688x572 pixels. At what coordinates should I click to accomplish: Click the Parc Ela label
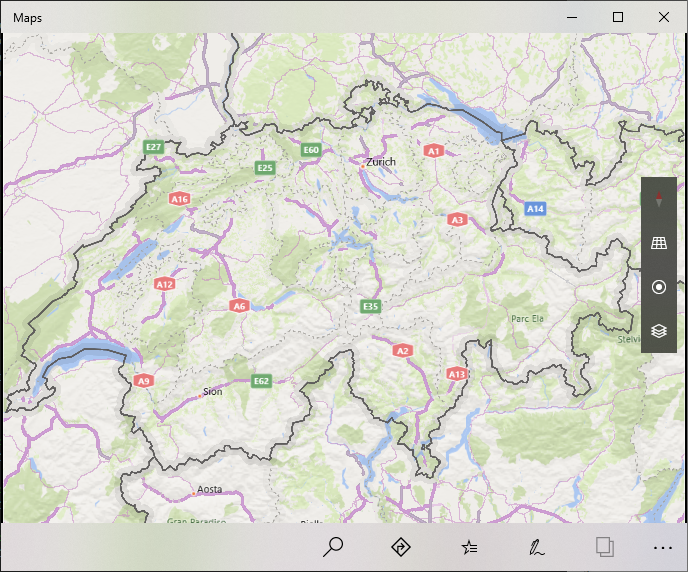tap(526, 318)
